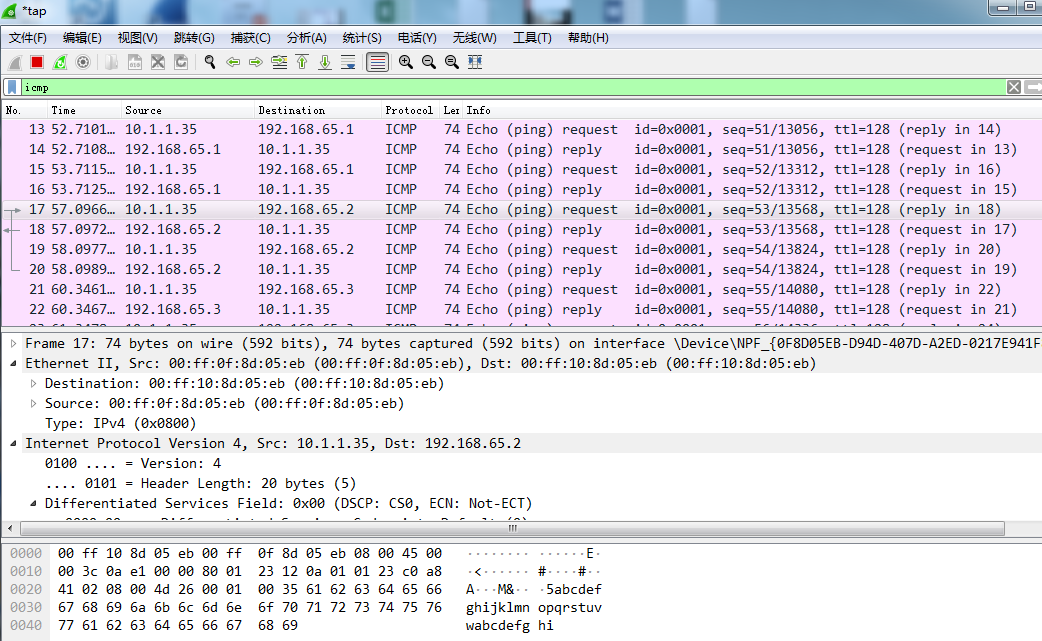Go to the last packet
Image resolution: width=1042 pixels, height=641 pixels.
click(325, 61)
